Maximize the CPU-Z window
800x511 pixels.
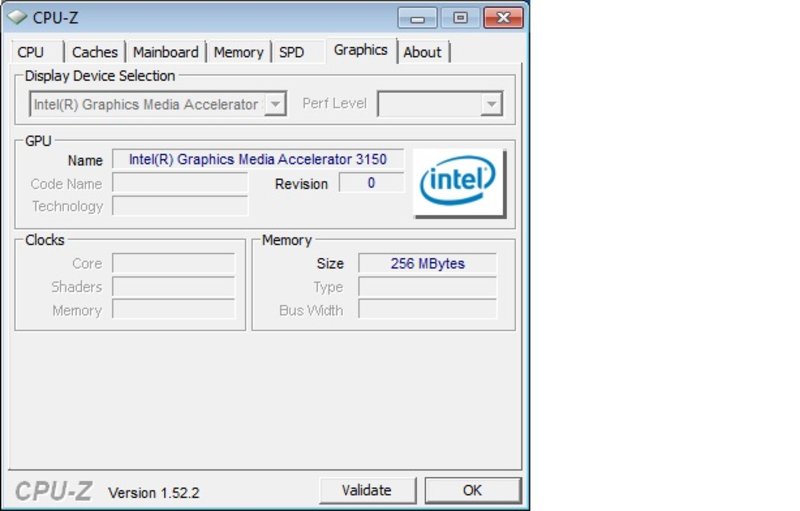click(x=461, y=18)
